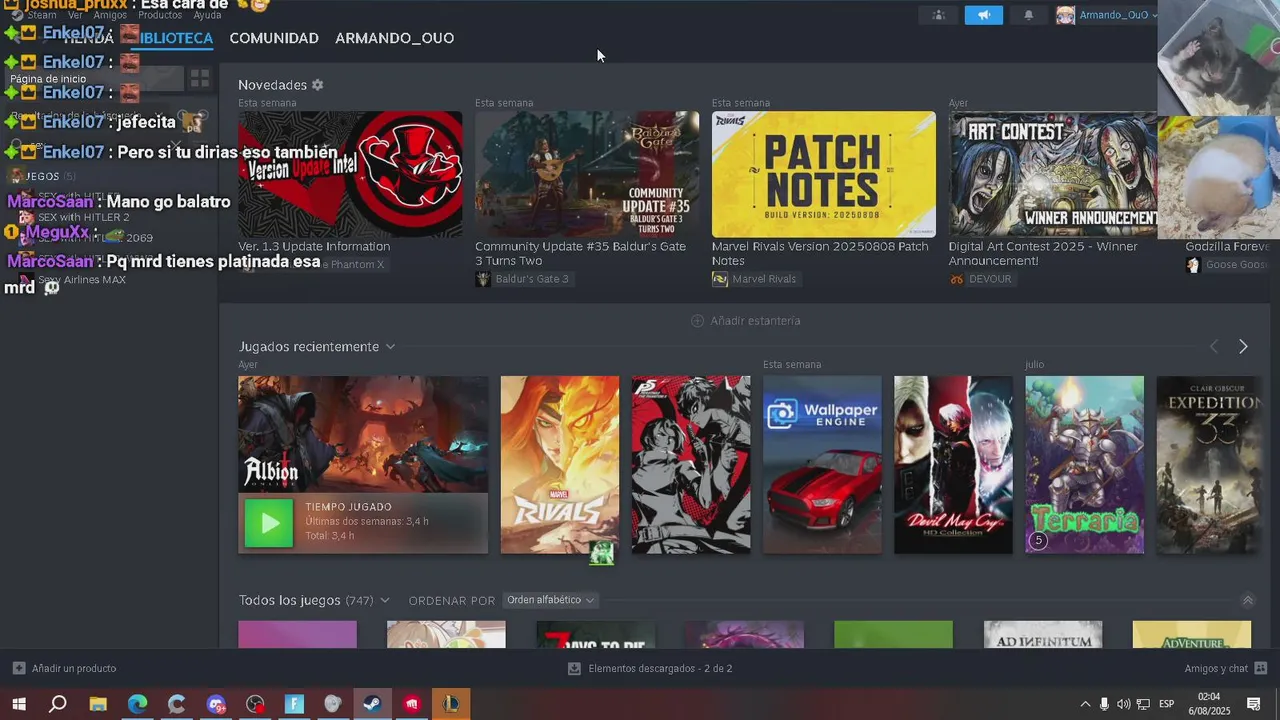The width and height of the screenshot is (1280, 720).
Task: Click Digital Art Contest 2025 headline
Action: click(1043, 253)
